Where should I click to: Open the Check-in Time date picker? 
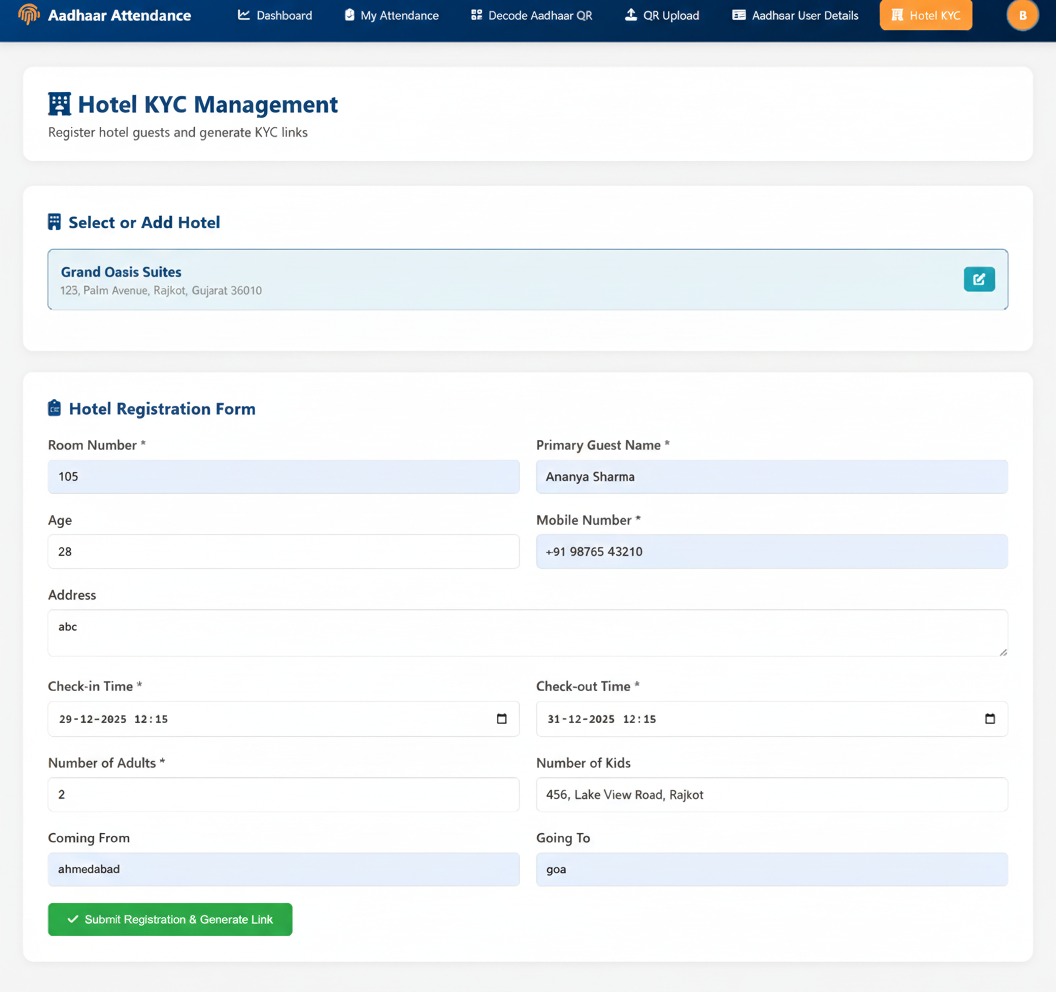click(x=501, y=718)
